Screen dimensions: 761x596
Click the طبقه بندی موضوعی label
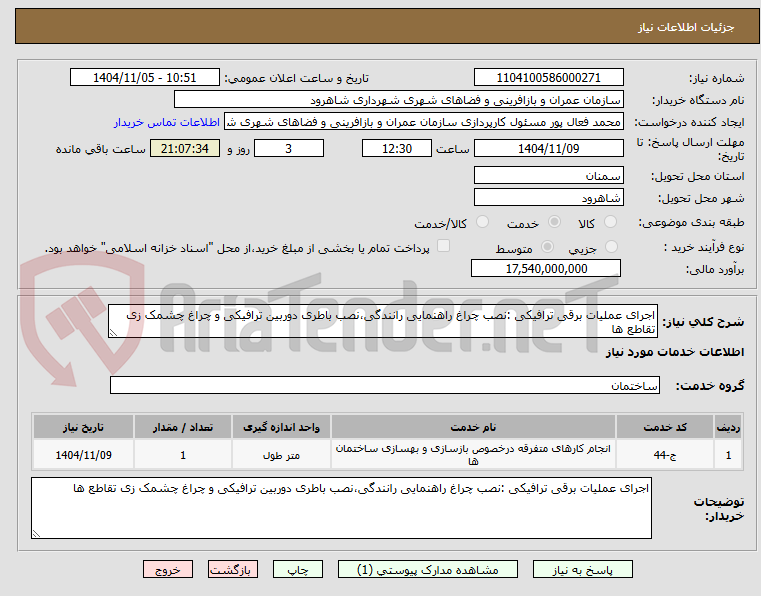point(692,222)
